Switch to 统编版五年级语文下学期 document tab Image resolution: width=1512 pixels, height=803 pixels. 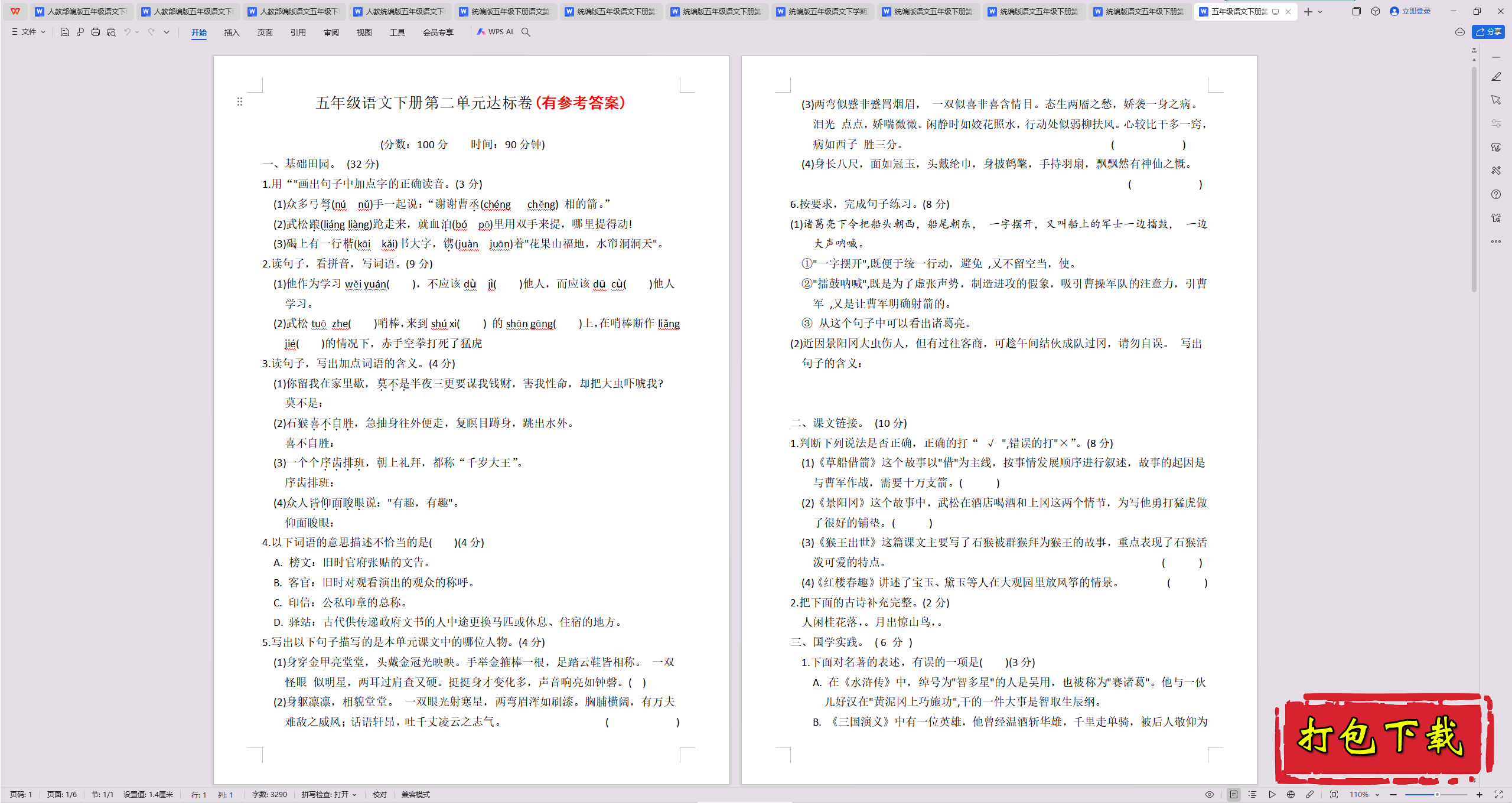[x=823, y=11]
